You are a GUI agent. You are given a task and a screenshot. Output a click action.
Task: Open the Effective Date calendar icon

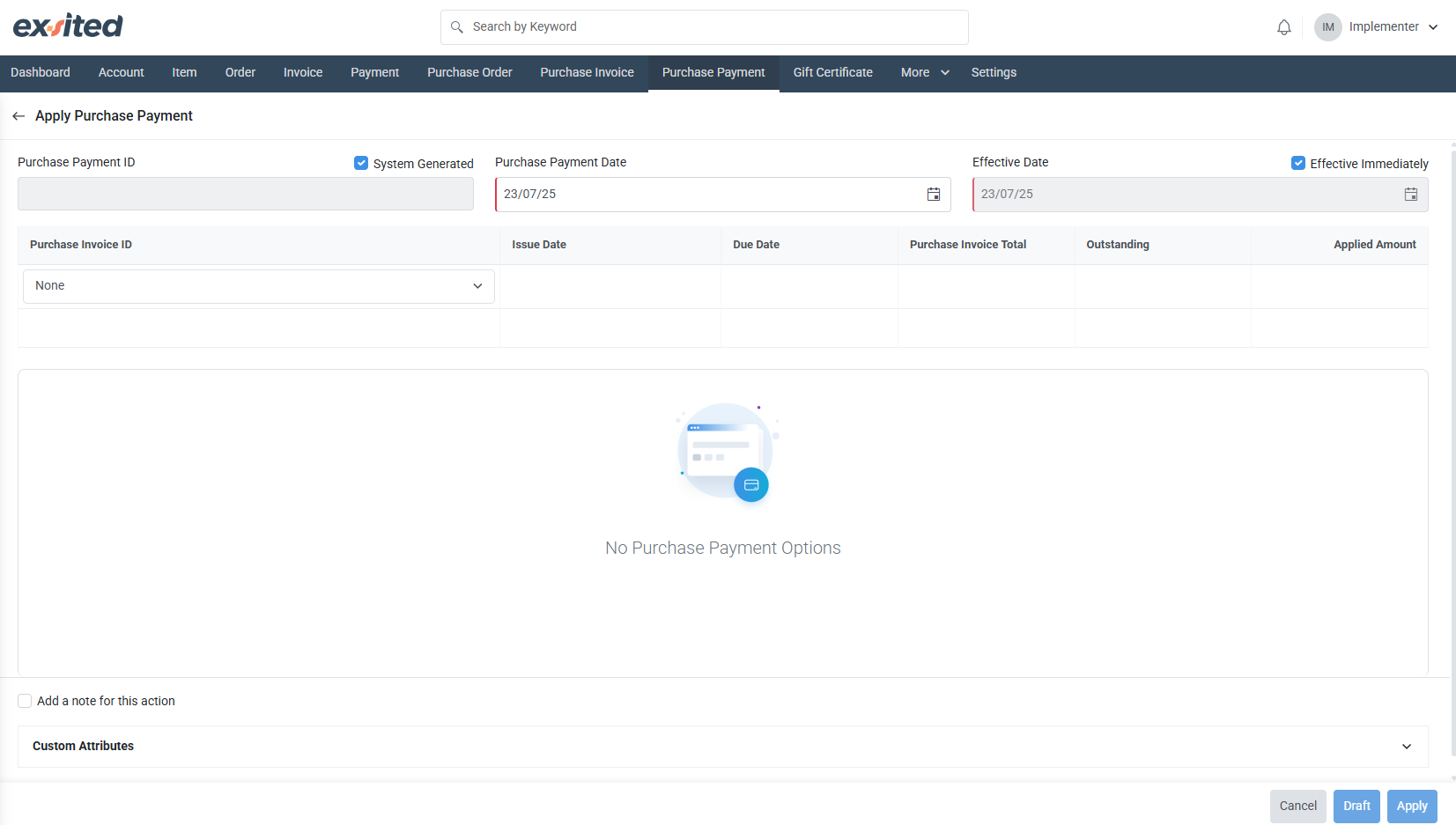[1411, 195]
